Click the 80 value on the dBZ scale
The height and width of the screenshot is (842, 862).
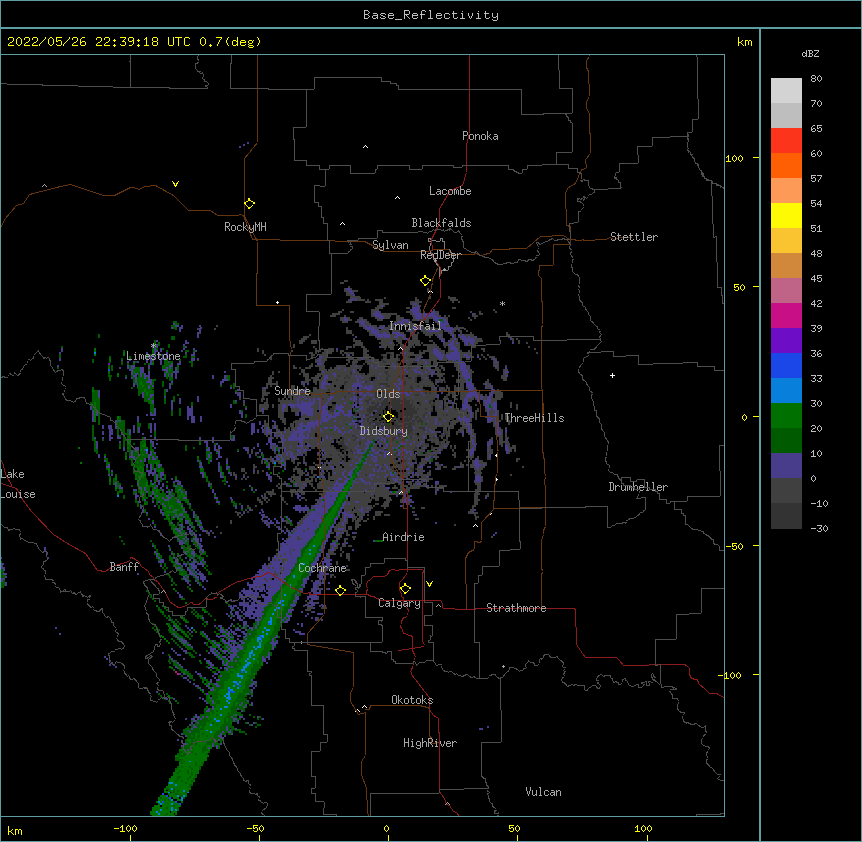pos(816,79)
